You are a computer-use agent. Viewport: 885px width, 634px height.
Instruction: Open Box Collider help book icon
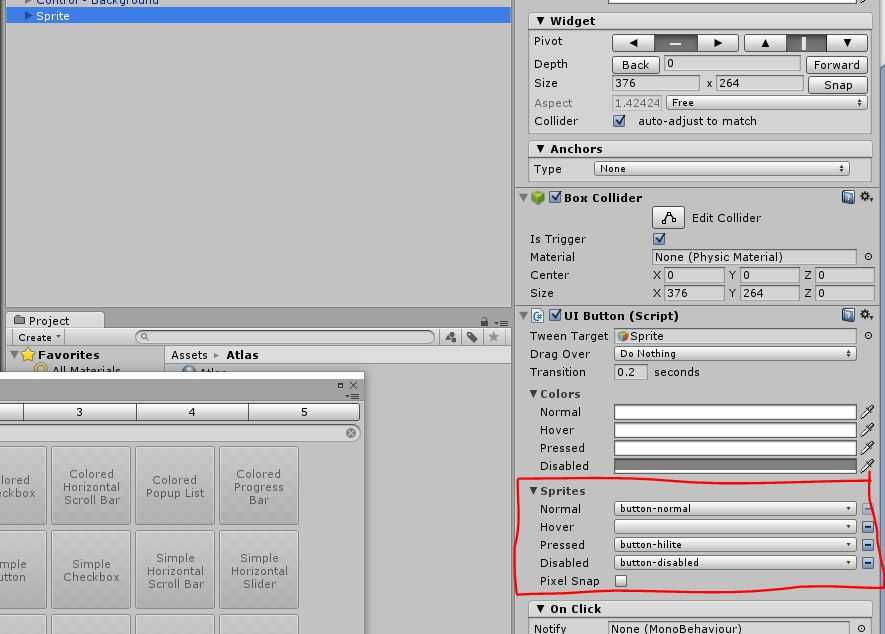pos(848,196)
